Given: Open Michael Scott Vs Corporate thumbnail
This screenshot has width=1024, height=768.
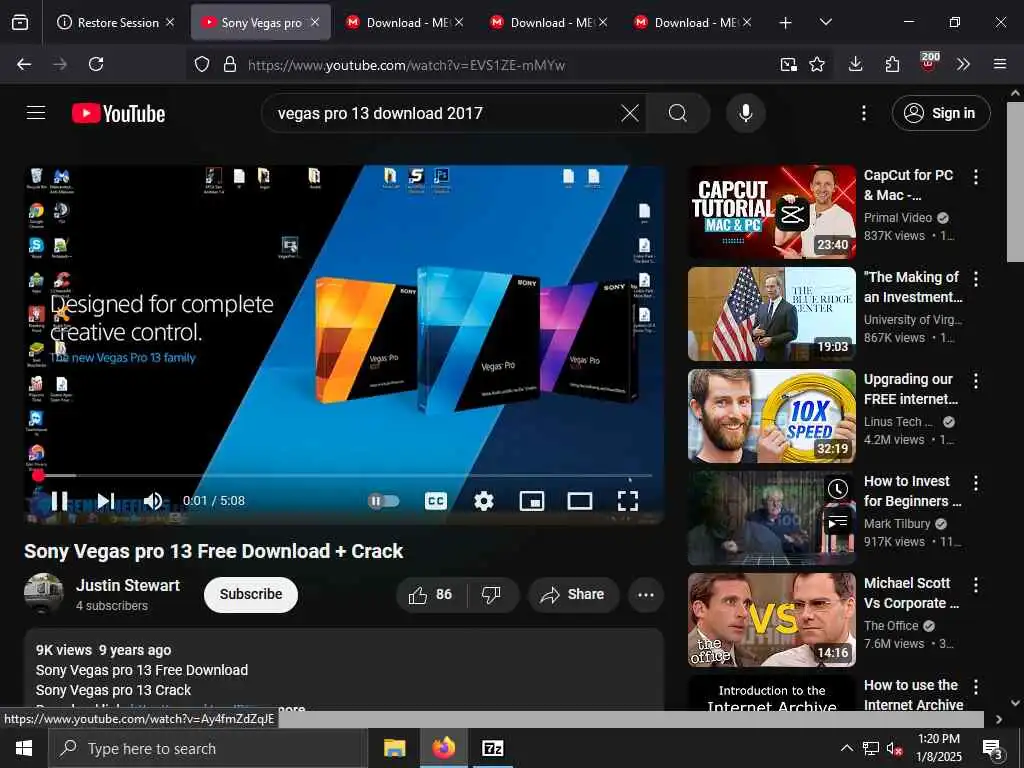Looking at the screenshot, I should (x=771, y=620).
